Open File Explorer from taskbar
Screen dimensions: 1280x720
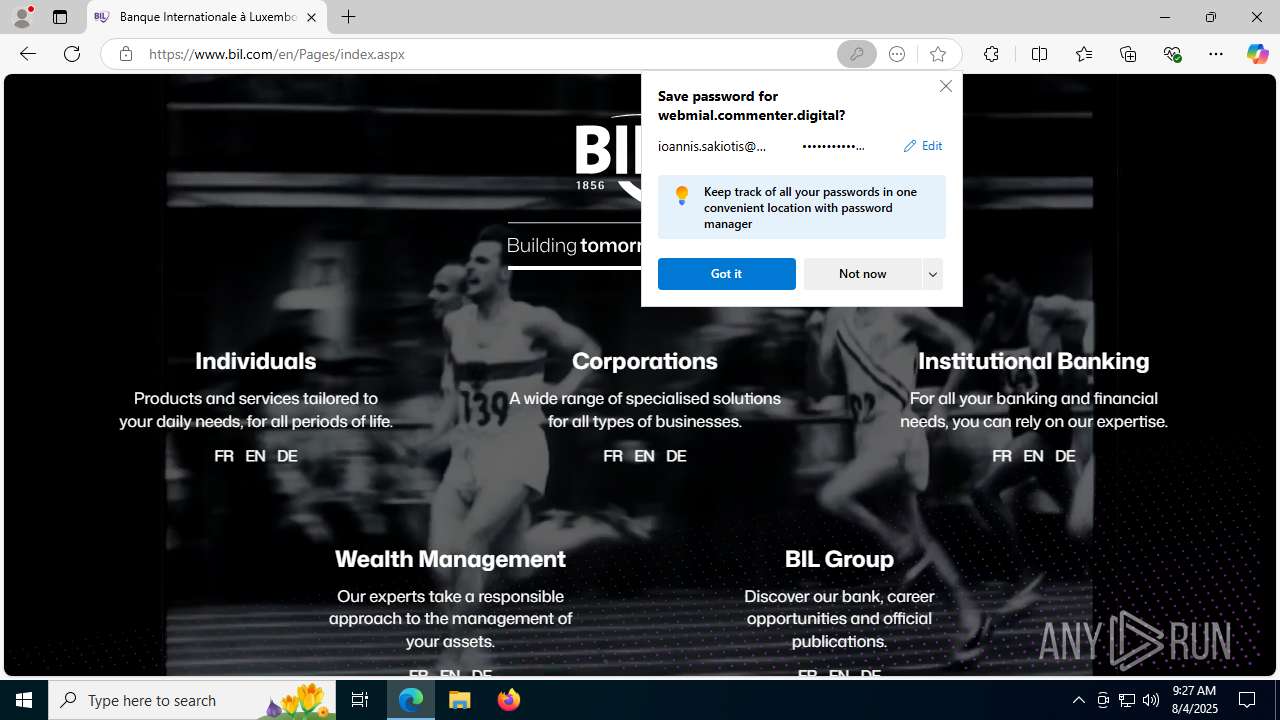click(460, 700)
